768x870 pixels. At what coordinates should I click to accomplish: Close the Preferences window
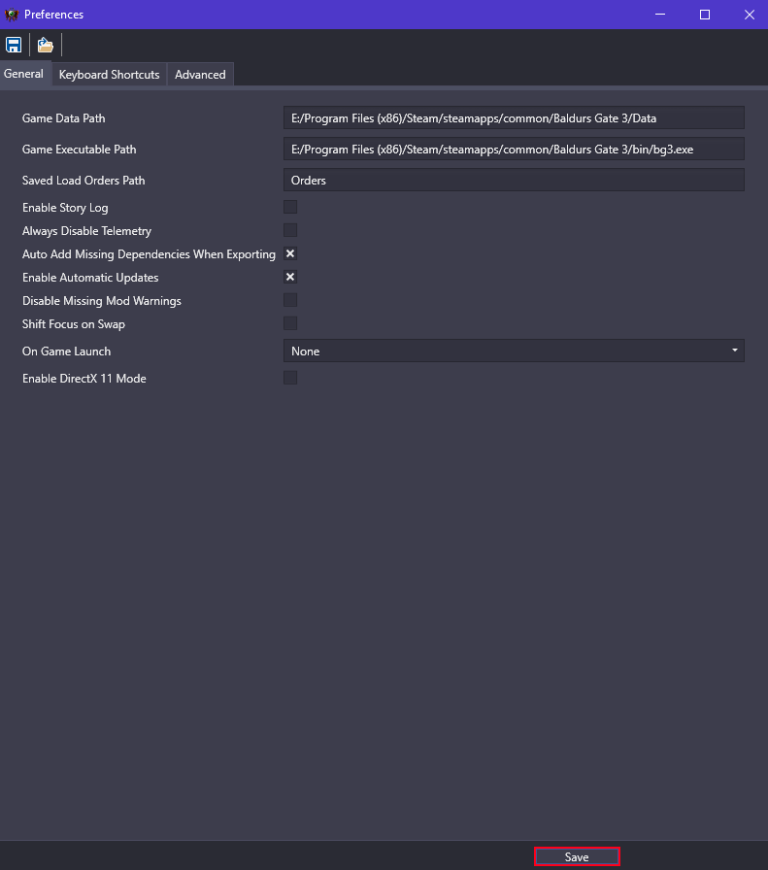pyautogui.click(x=750, y=15)
